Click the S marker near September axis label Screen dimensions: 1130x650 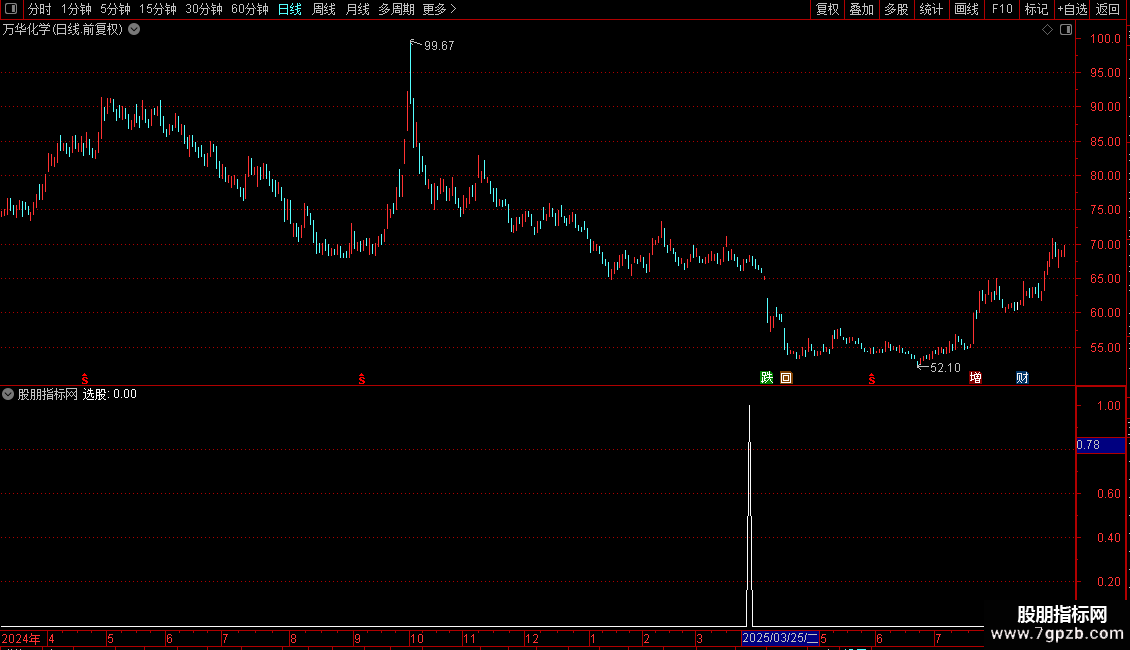362,379
